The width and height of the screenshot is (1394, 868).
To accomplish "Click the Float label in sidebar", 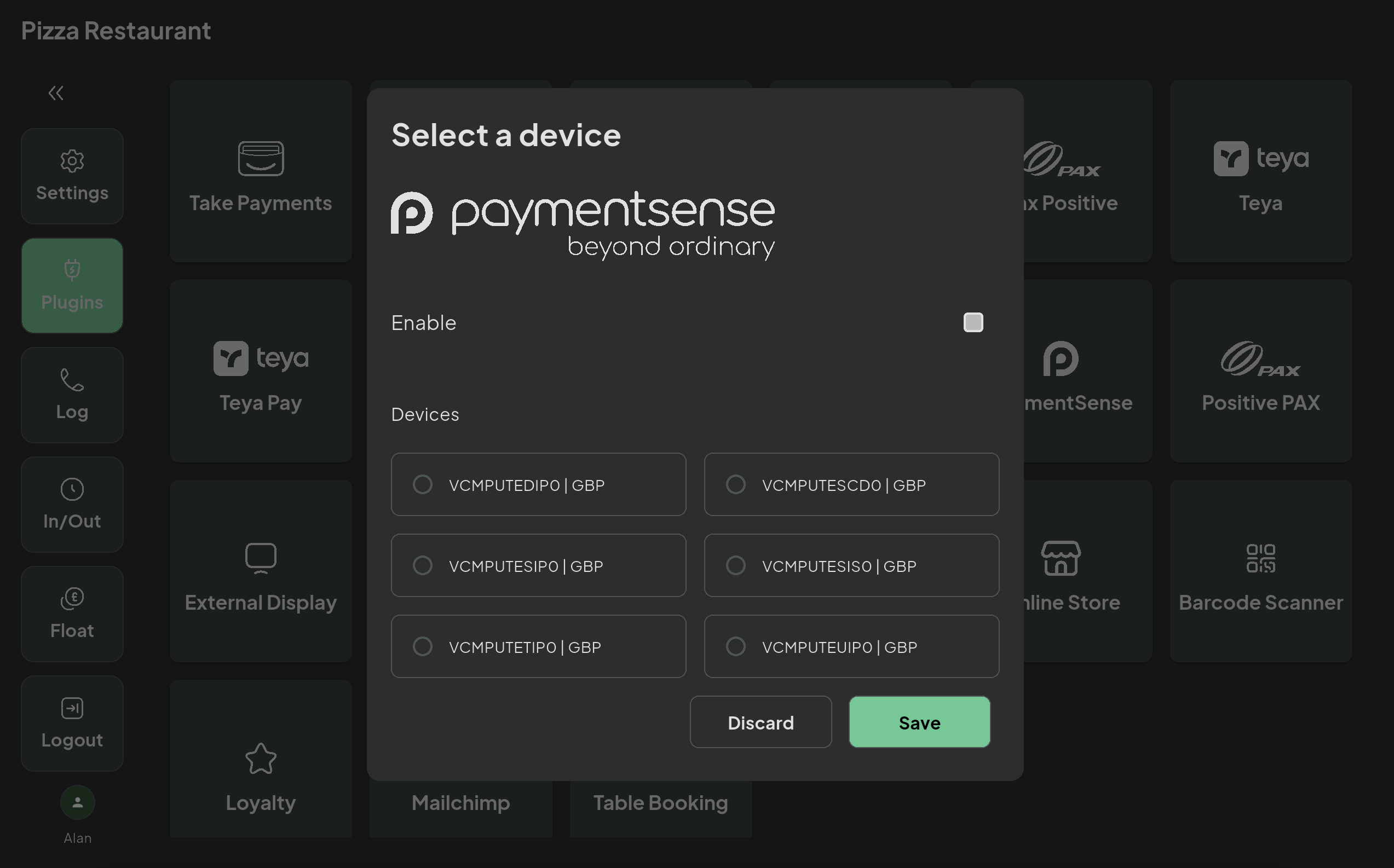I will point(72,630).
